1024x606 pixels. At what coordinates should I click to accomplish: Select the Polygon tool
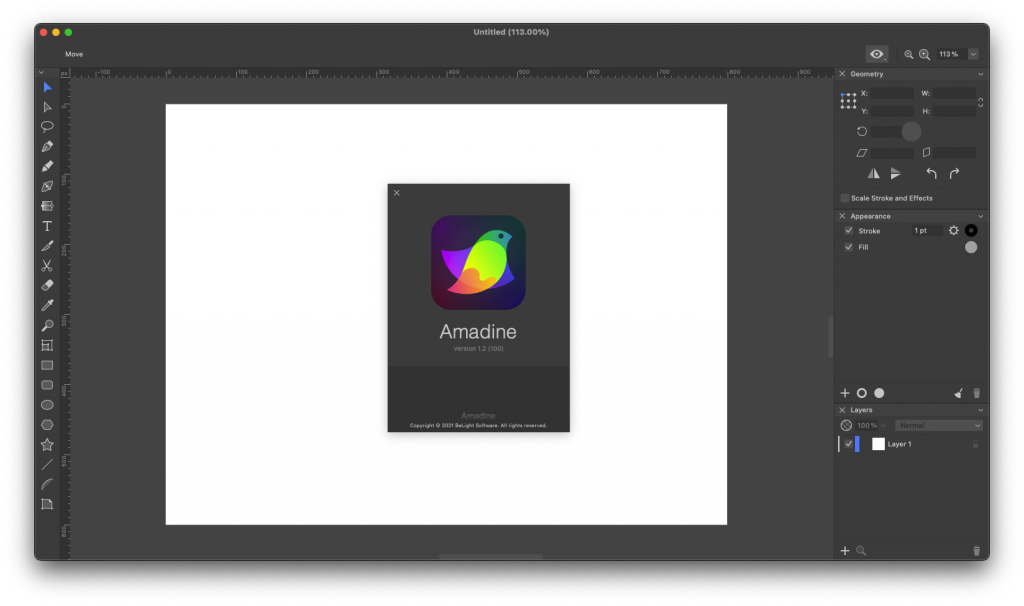click(x=47, y=425)
